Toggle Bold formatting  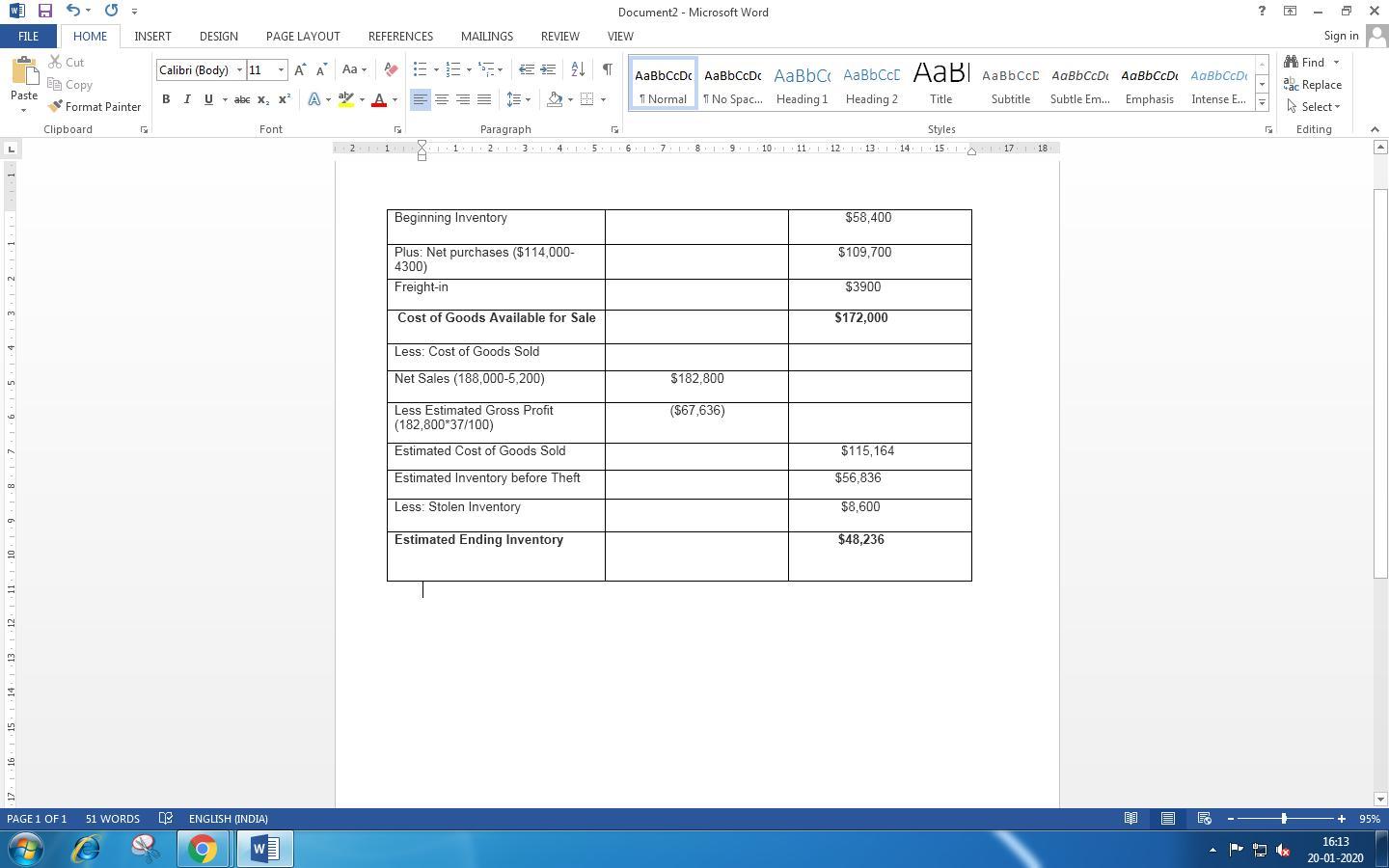166,99
